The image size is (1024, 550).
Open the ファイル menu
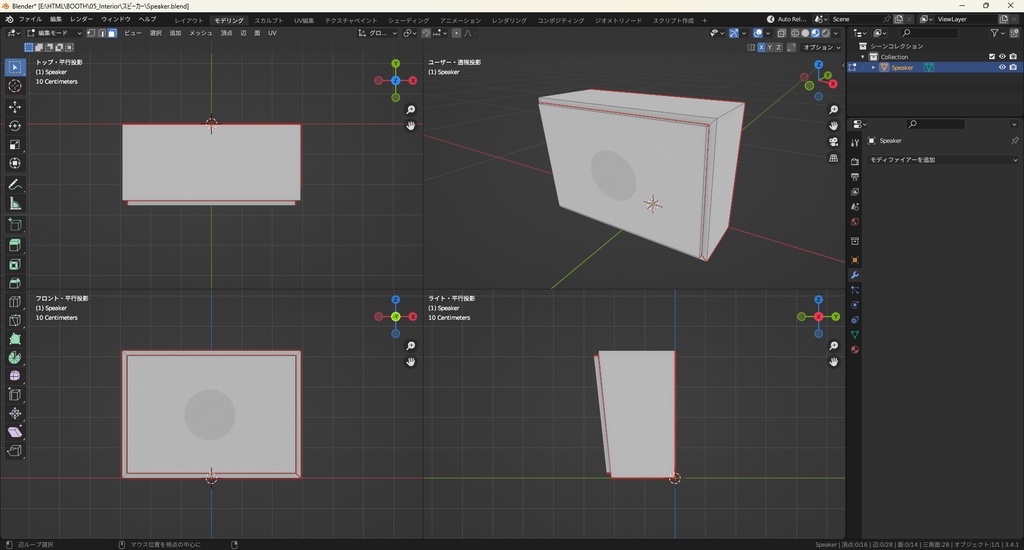click(30, 19)
